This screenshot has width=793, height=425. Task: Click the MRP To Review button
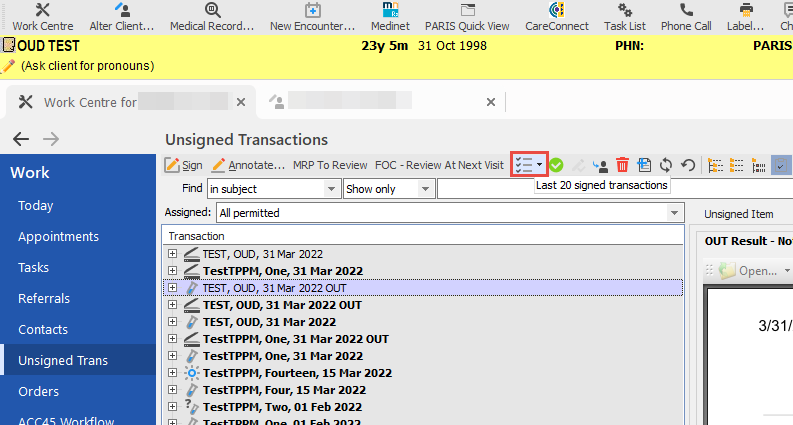point(330,165)
